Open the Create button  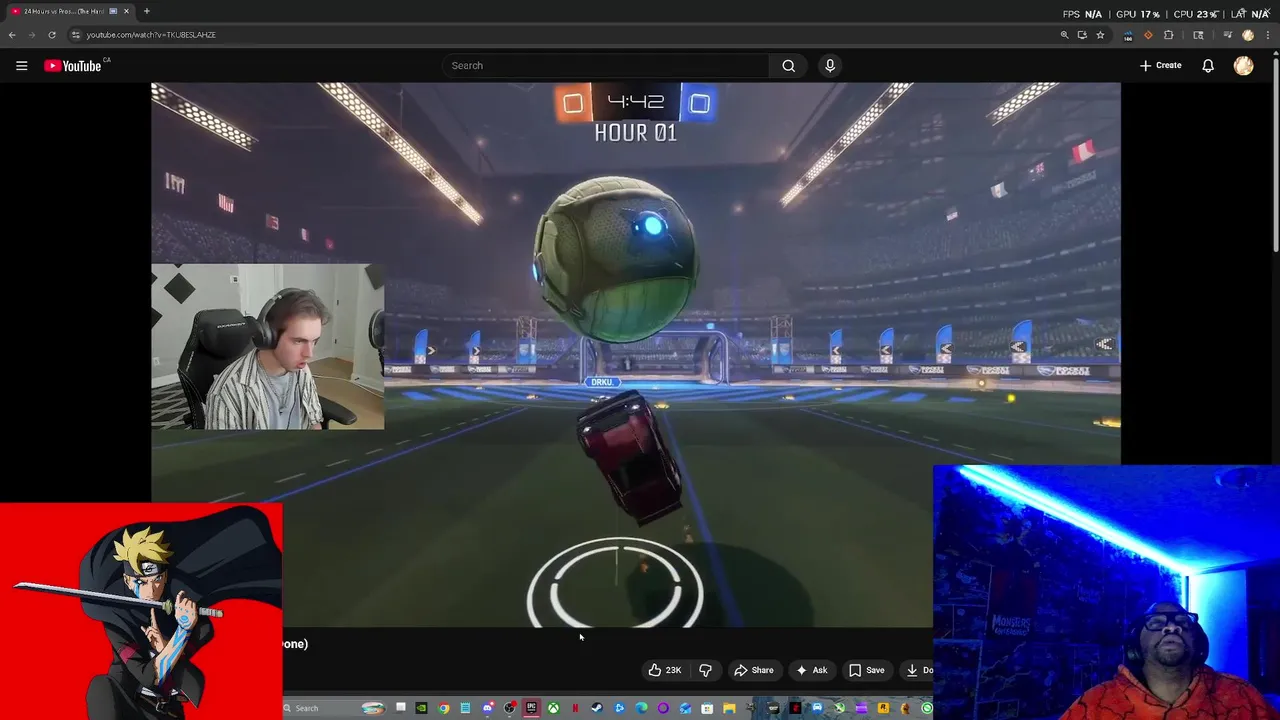(1160, 66)
